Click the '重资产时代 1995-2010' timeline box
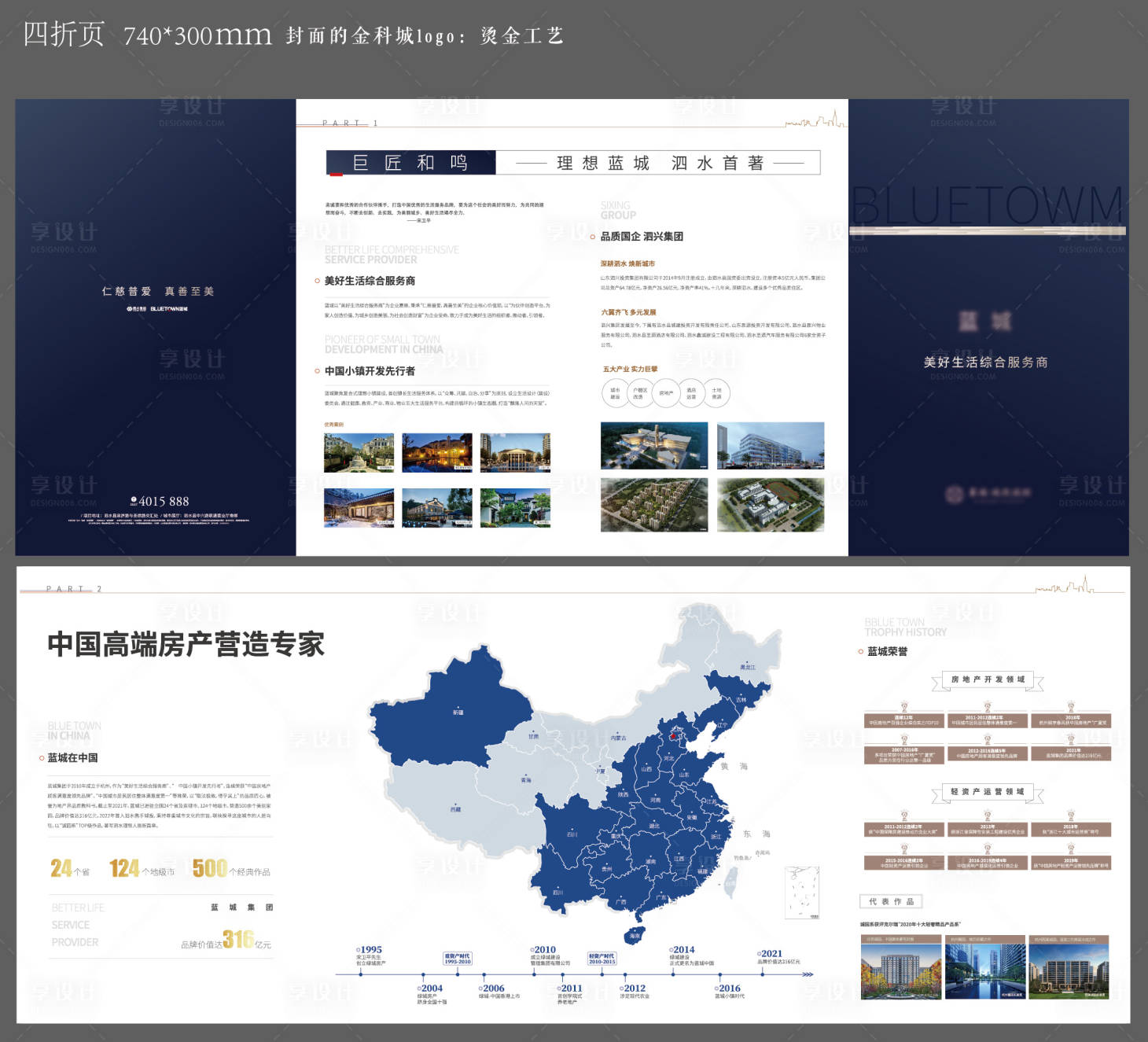This screenshot has height=1042, width=1148. pos(457,959)
